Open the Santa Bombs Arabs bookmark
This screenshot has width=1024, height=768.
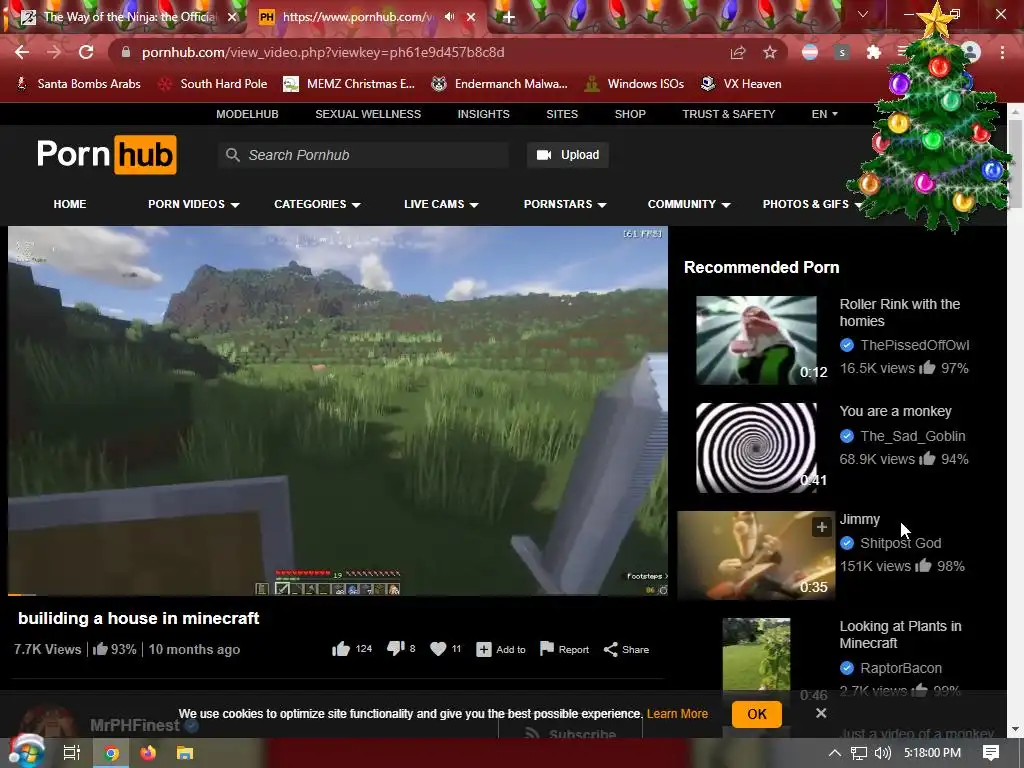coord(79,84)
